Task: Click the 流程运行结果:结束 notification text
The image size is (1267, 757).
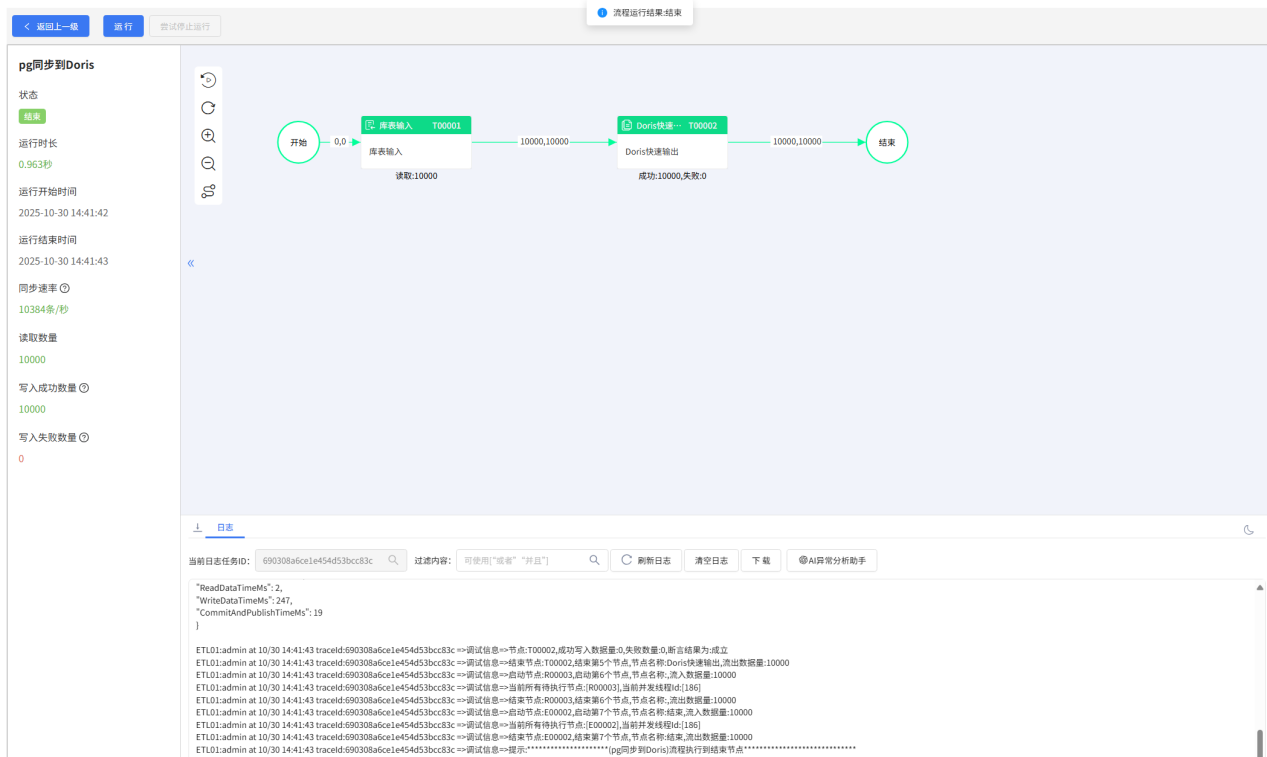Action: (x=647, y=13)
